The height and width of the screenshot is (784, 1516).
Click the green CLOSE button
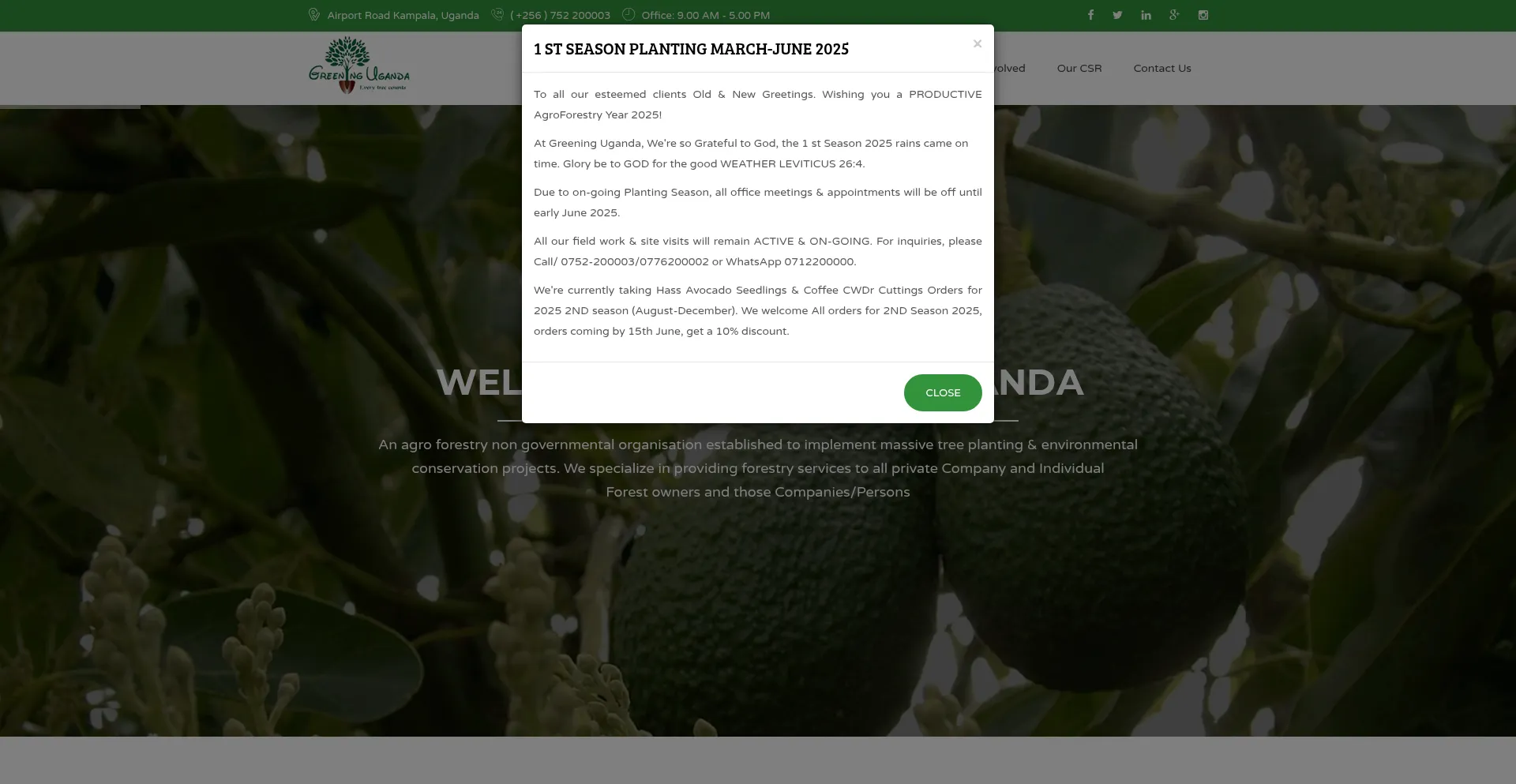[943, 392]
